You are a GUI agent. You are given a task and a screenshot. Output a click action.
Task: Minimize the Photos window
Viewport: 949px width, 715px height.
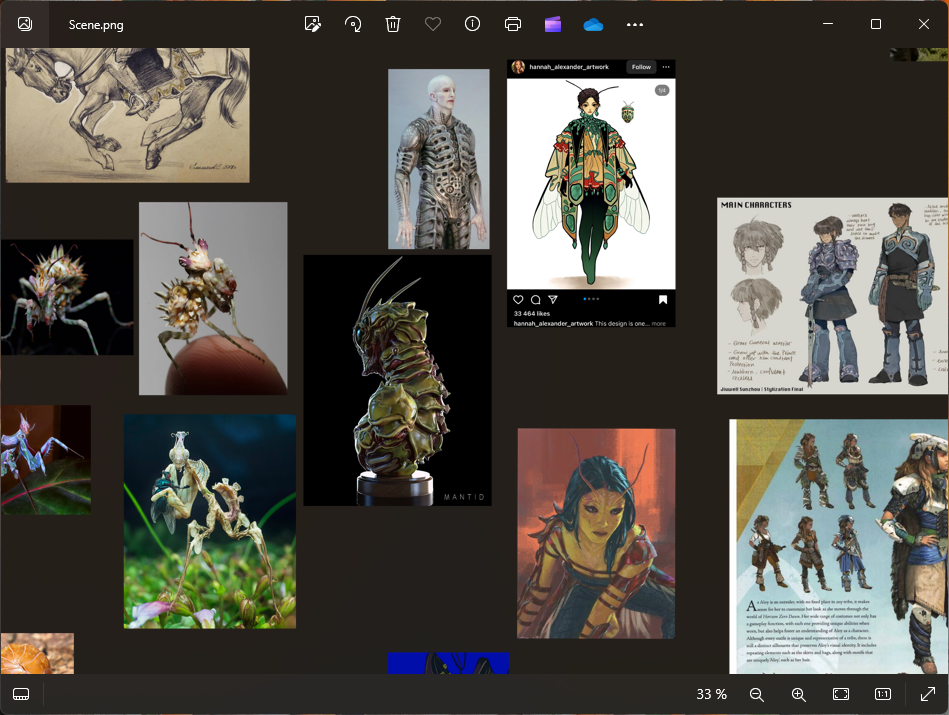[x=828, y=24]
